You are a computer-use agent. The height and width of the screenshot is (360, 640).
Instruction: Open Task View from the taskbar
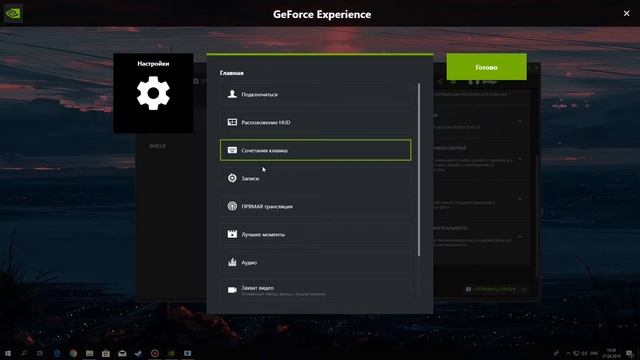pyautogui.click(x=40, y=353)
